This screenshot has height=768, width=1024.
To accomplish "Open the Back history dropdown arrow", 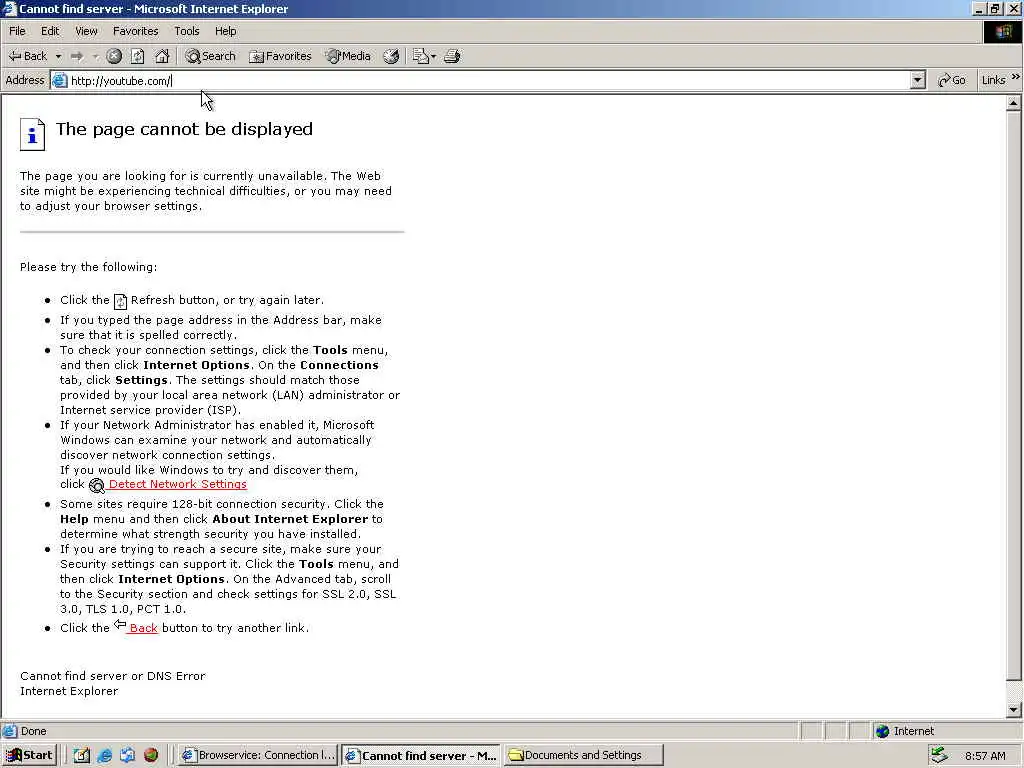I will tap(58, 56).
